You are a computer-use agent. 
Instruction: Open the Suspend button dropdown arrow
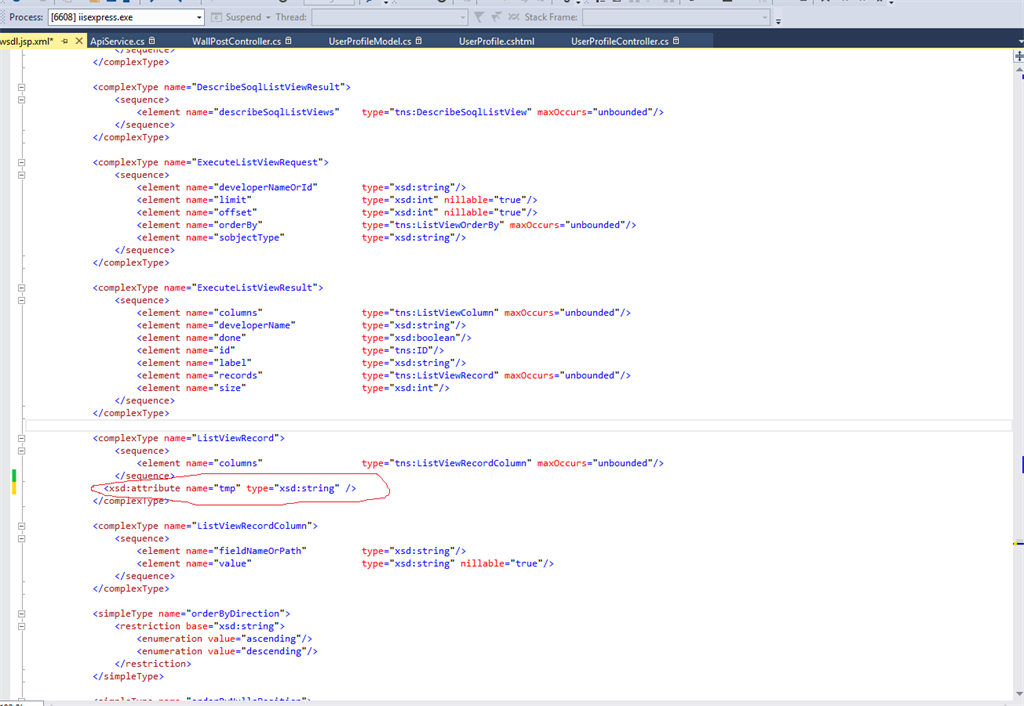point(268,18)
